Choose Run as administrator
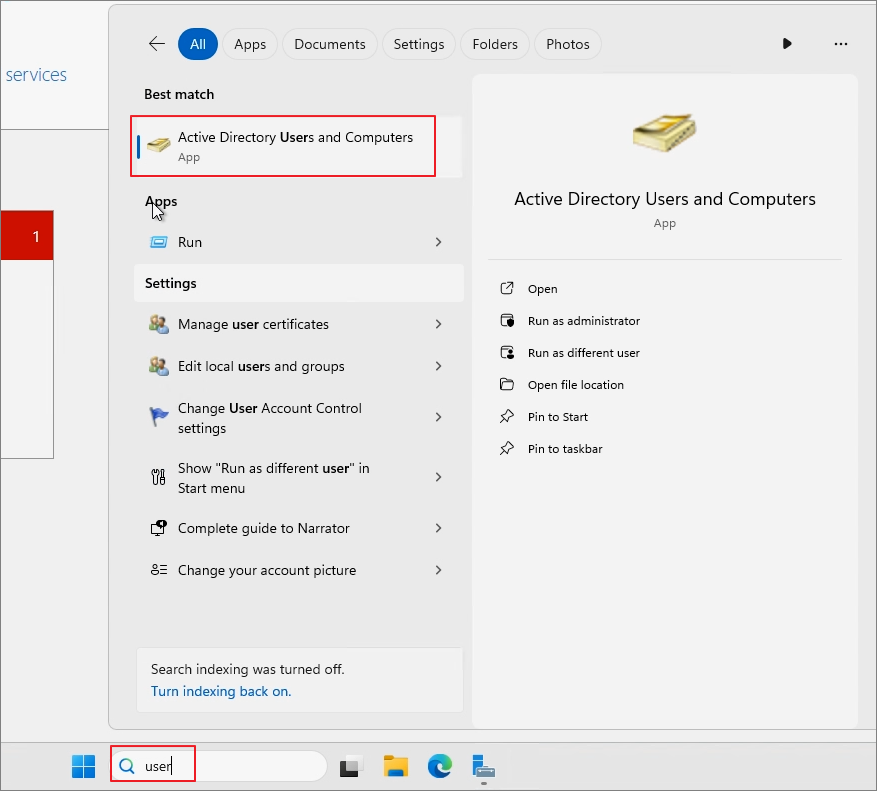Viewport: 877px width, 791px height. click(584, 321)
